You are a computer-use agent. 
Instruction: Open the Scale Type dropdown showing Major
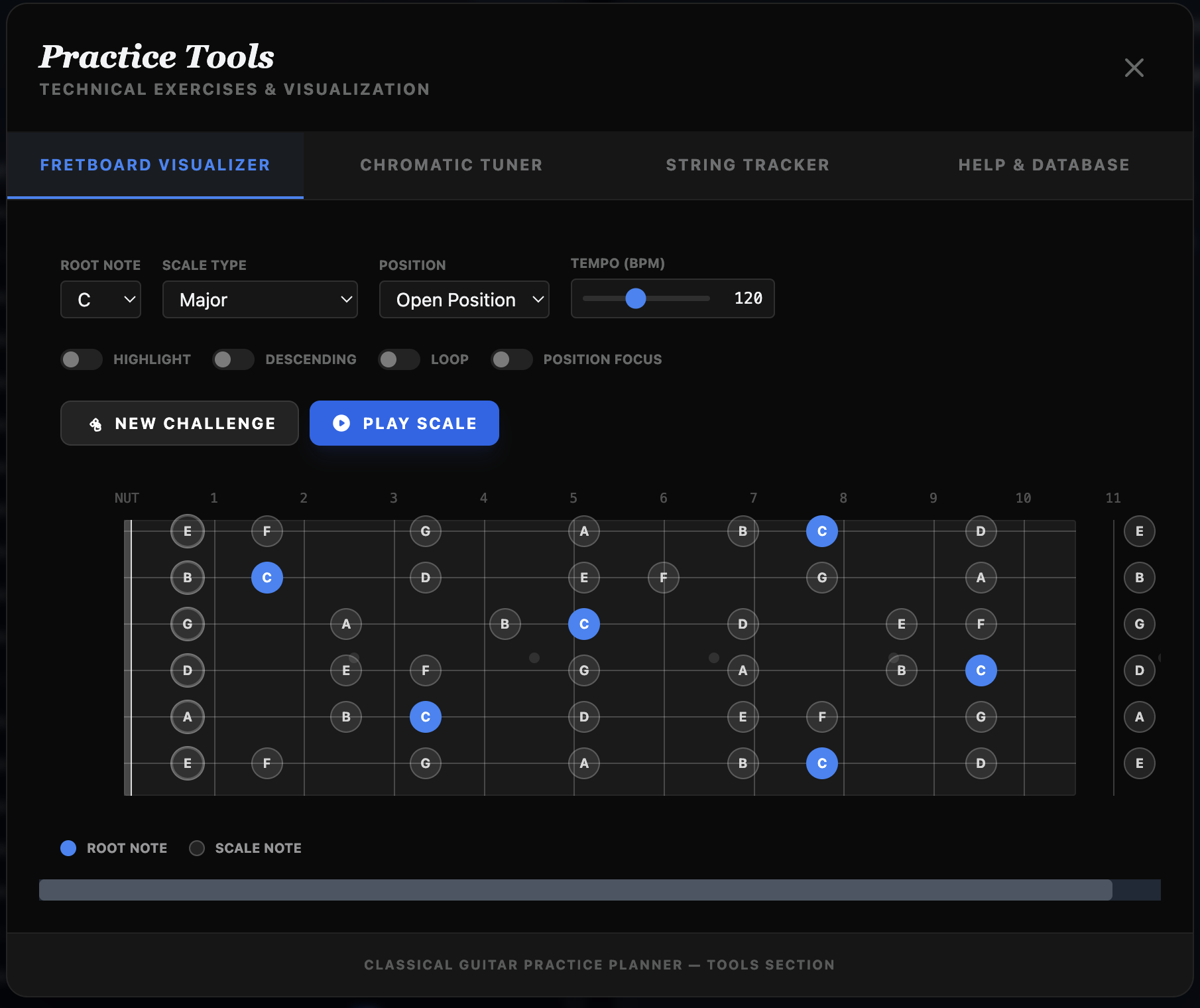(x=260, y=300)
